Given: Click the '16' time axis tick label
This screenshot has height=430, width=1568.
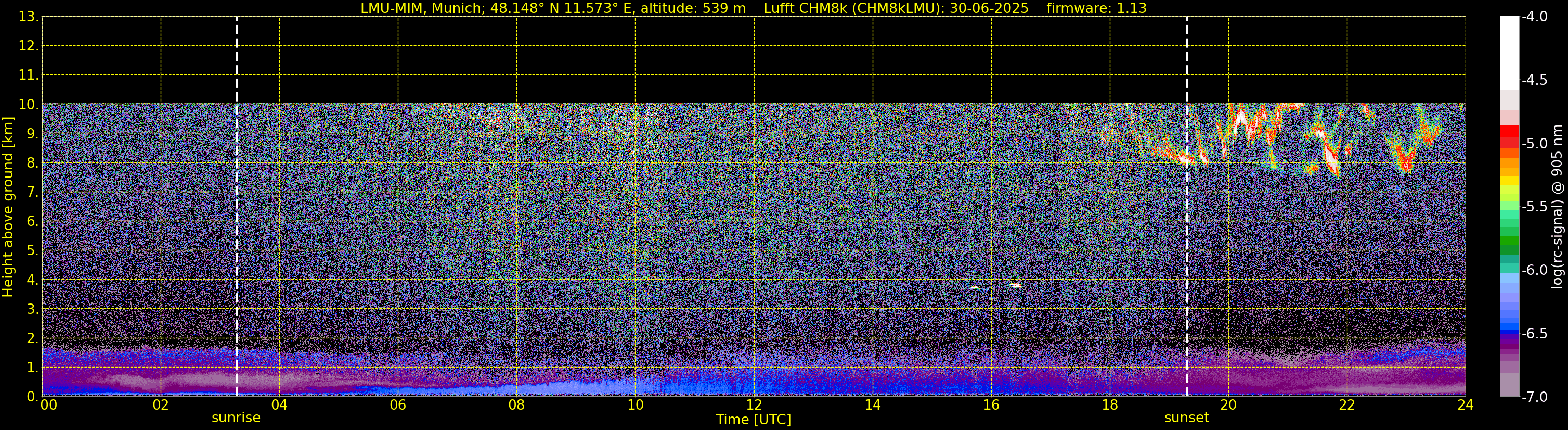Looking at the screenshot, I should pyautogui.click(x=992, y=406).
